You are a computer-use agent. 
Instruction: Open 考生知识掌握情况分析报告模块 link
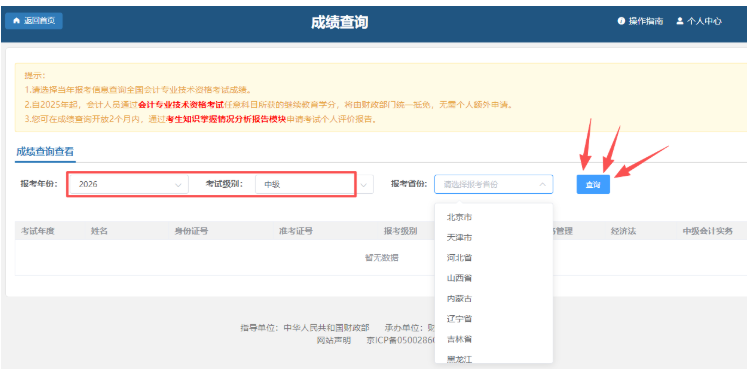225,119
